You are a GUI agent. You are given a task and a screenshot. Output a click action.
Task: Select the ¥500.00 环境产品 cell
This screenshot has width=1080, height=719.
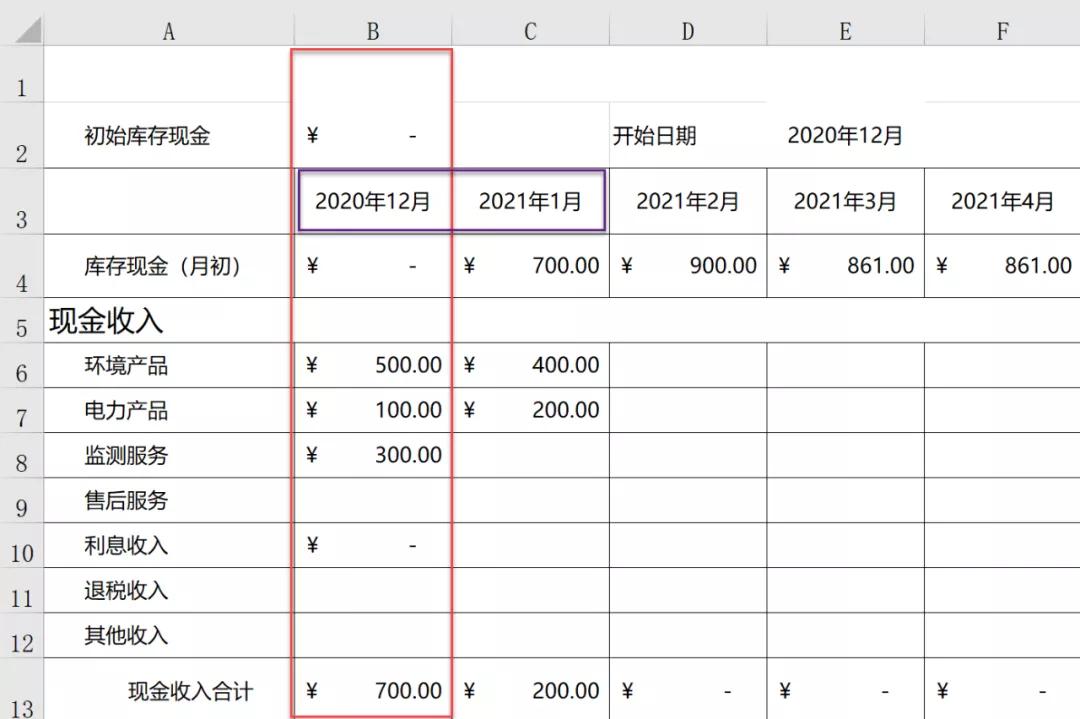tap(372, 366)
